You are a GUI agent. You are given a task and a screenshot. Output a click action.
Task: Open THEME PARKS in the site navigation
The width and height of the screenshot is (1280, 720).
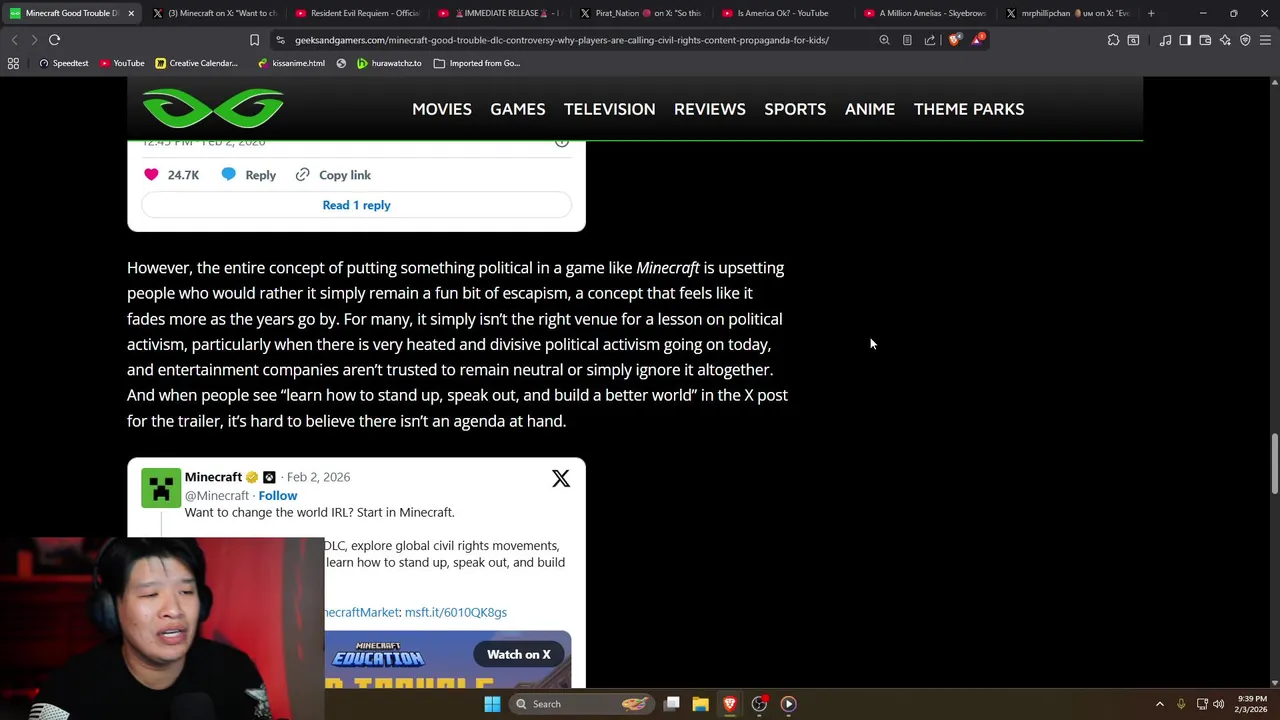tap(969, 109)
